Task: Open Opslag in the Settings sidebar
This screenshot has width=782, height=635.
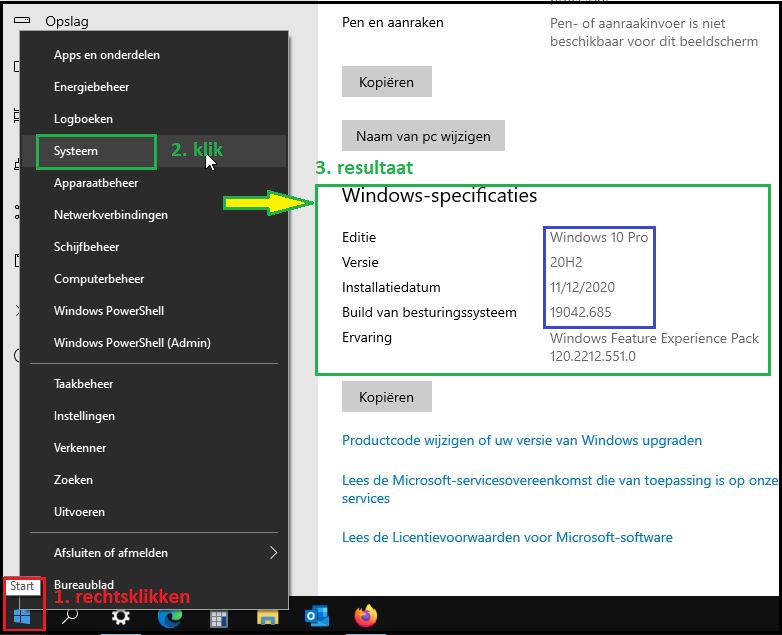Action: [x=67, y=21]
